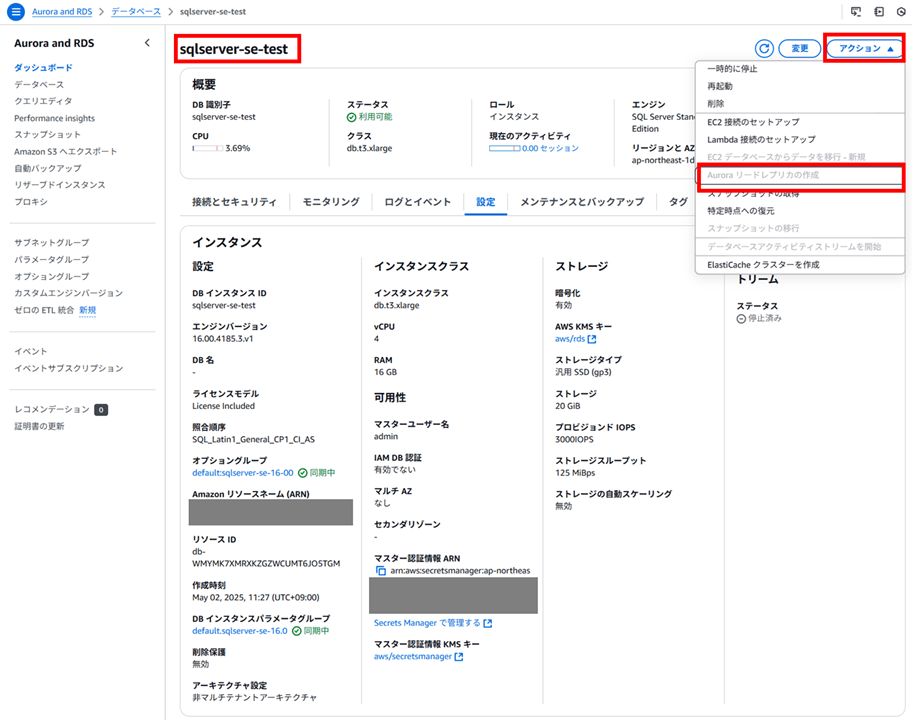Switch to ログとイベント tab

pos(418,202)
